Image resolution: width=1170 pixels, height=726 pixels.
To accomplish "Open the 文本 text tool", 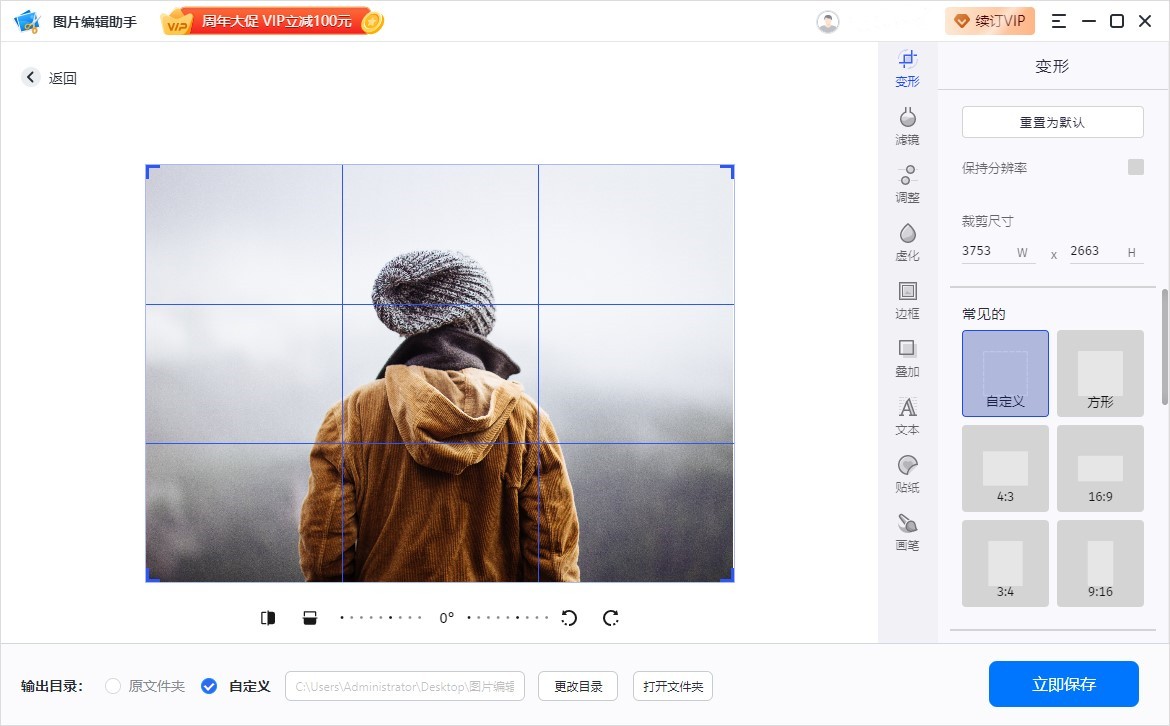I will [907, 416].
